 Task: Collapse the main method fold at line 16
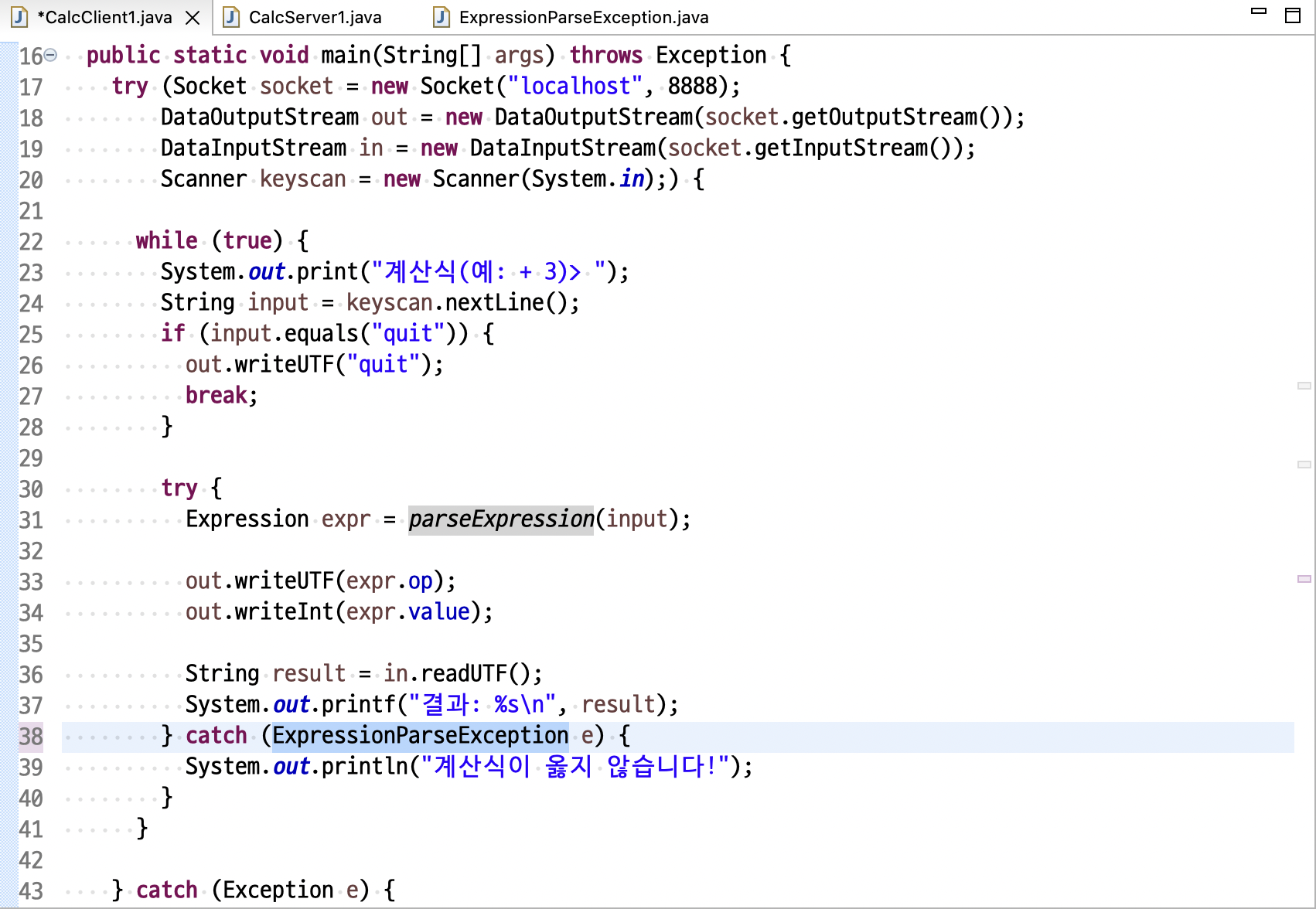point(50,55)
